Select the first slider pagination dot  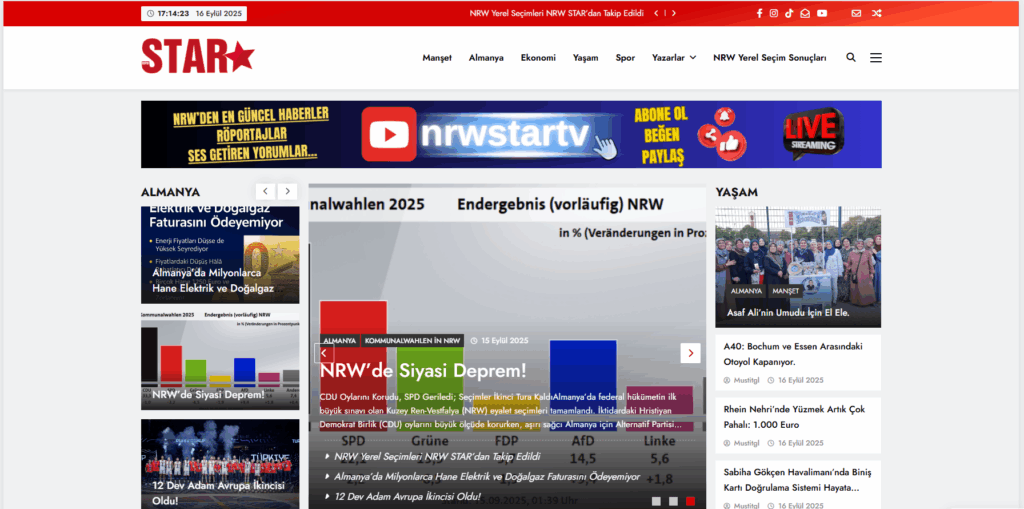coord(656,500)
